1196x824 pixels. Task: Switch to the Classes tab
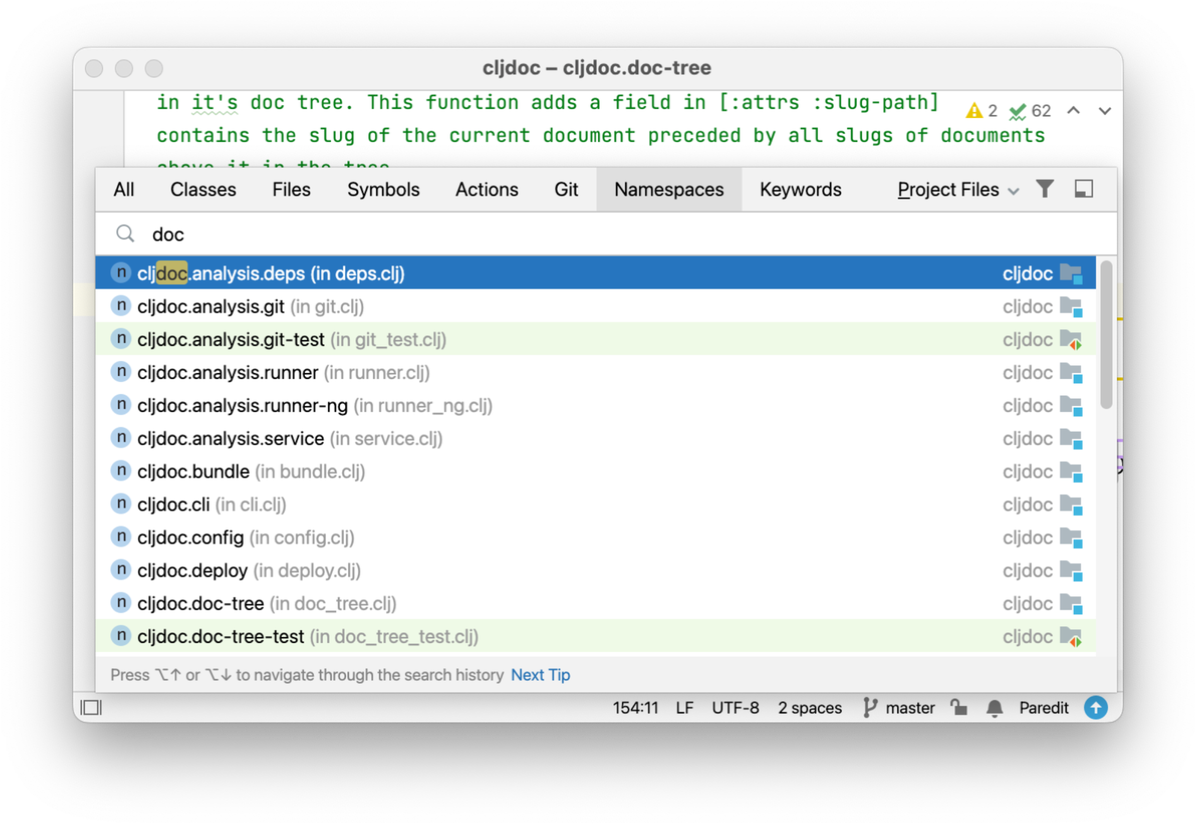203,189
